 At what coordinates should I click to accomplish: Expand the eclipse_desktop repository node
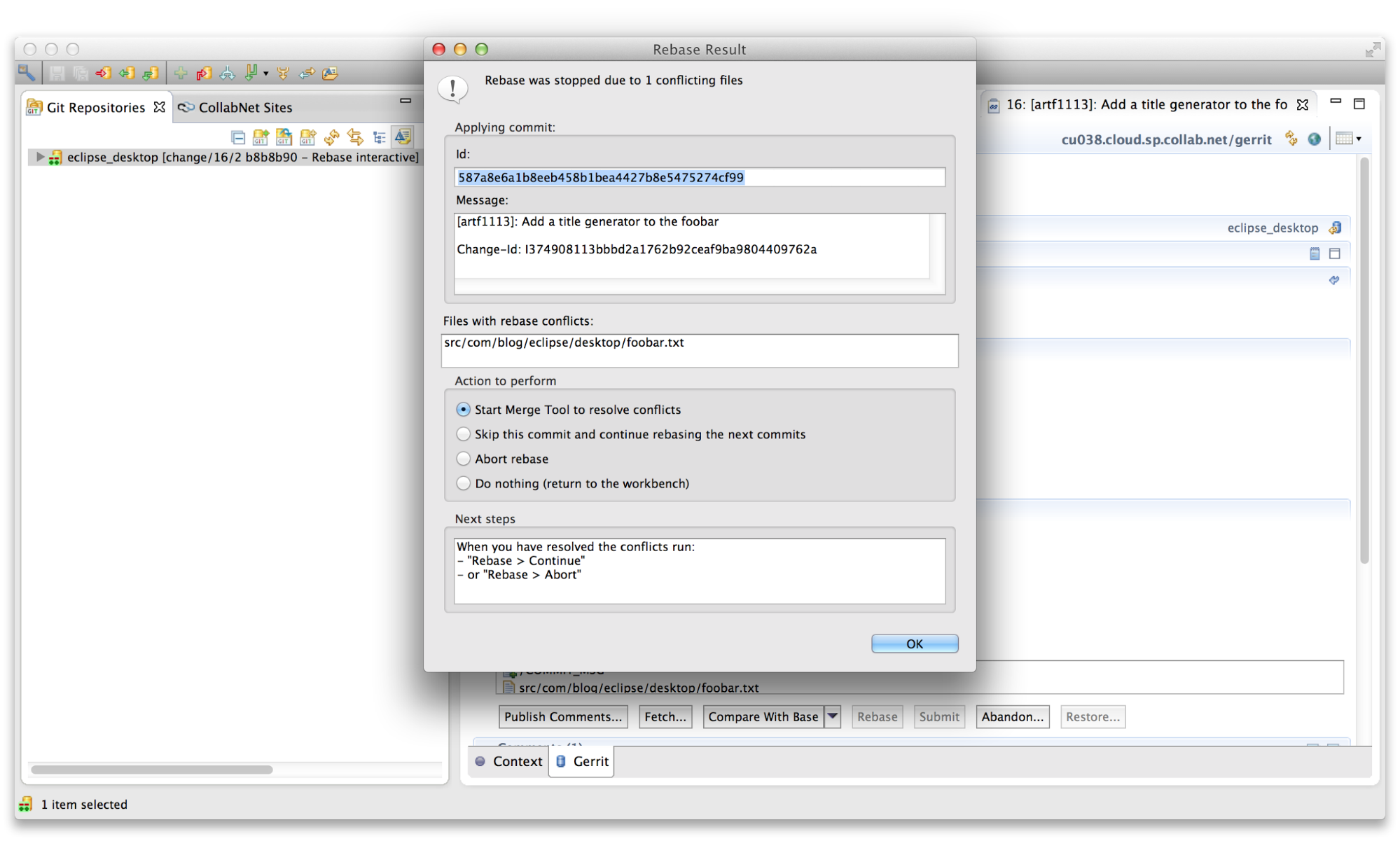39,157
